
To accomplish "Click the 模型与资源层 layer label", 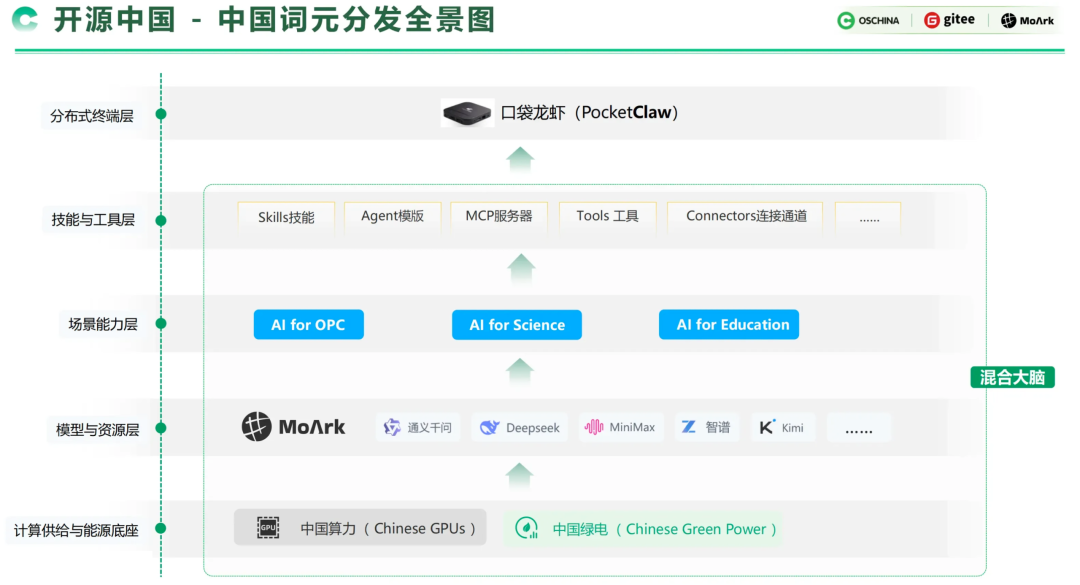I will [97, 430].
